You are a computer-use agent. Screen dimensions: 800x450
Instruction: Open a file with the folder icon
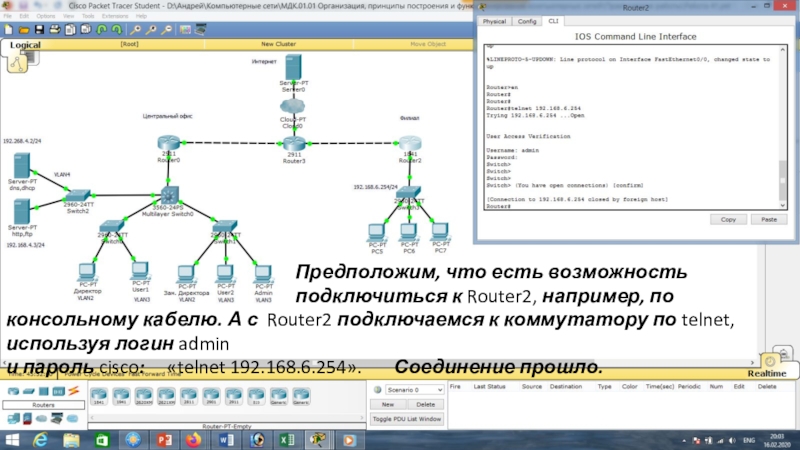(x=23, y=30)
